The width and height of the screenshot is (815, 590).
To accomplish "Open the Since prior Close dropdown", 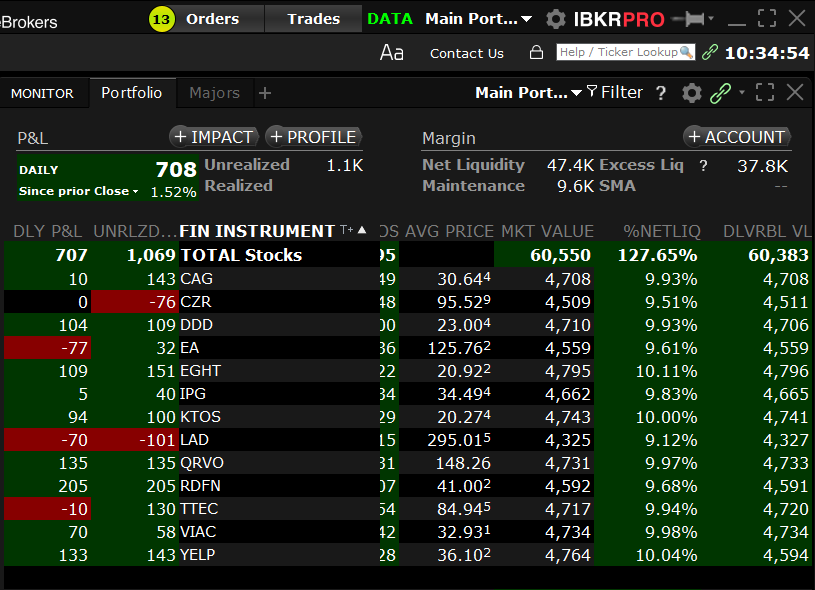I will [x=78, y=191].
